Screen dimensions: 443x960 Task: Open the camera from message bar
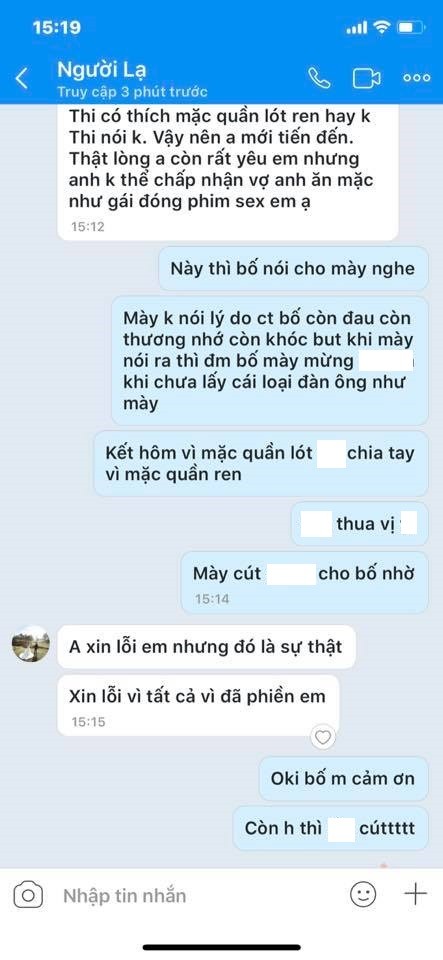pos(28,896)
